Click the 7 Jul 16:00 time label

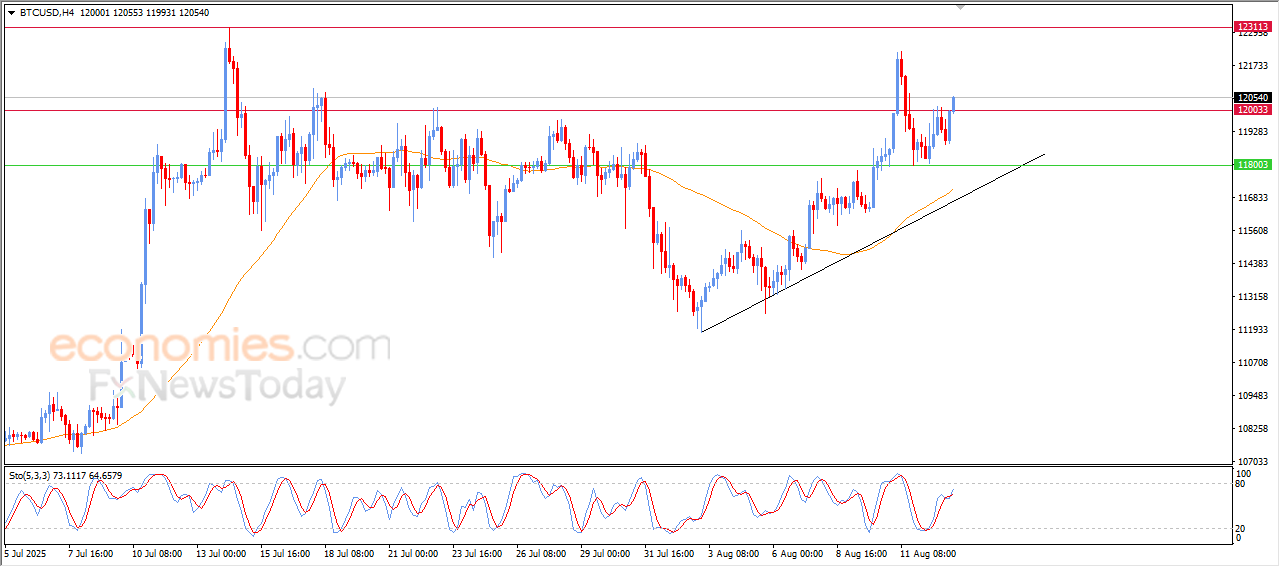click(x=92, y=553)
